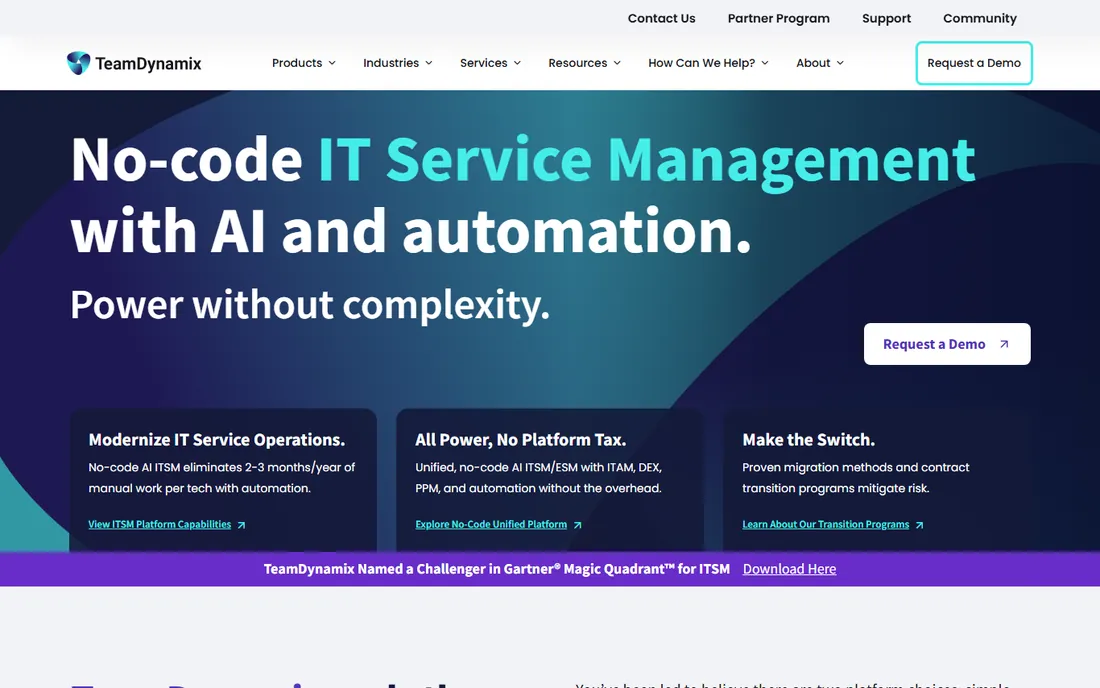
Task: Click the Make the Switch heading
Action: click(x=808, y=440)
